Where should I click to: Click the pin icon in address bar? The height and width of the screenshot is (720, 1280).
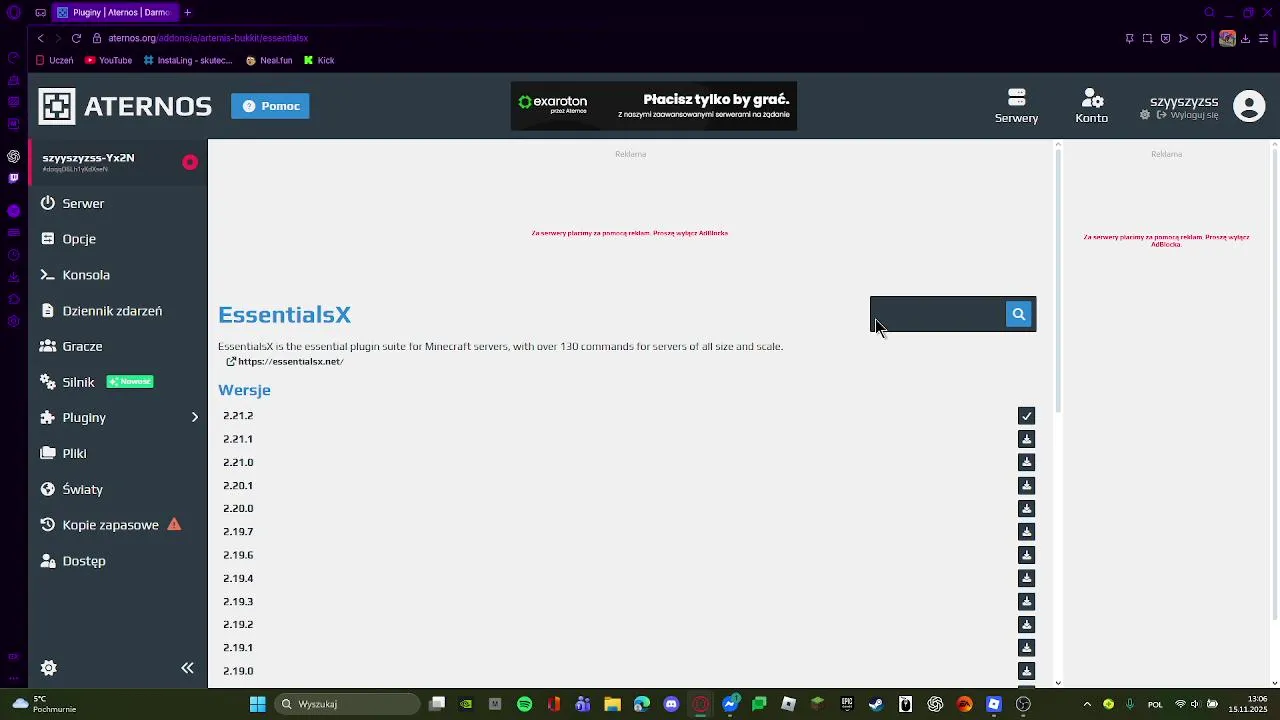1129,38
